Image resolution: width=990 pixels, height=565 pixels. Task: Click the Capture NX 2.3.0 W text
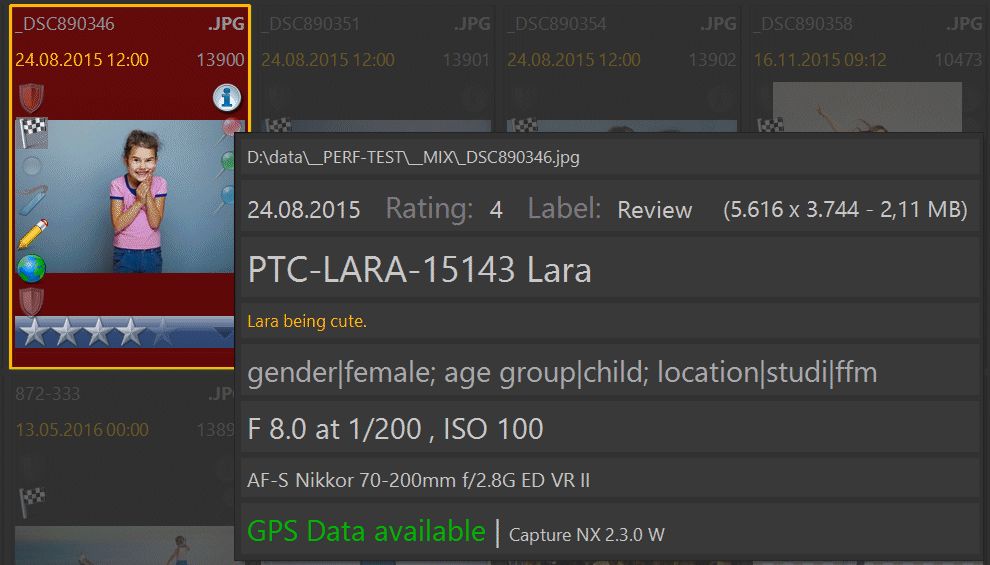coord(587,535)
